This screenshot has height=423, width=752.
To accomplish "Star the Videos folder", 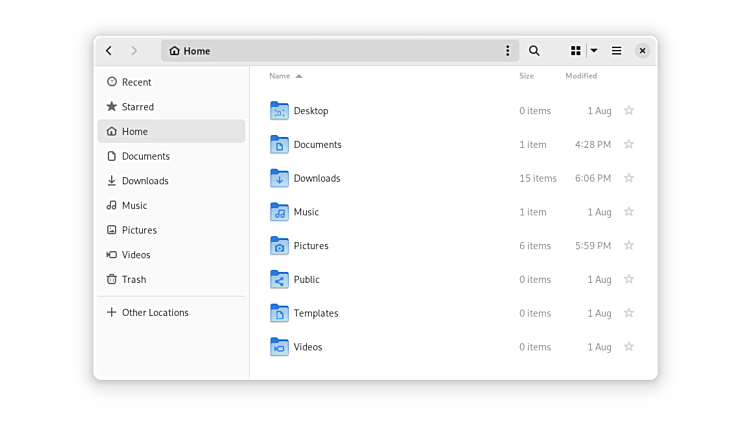I will [629, 347].
